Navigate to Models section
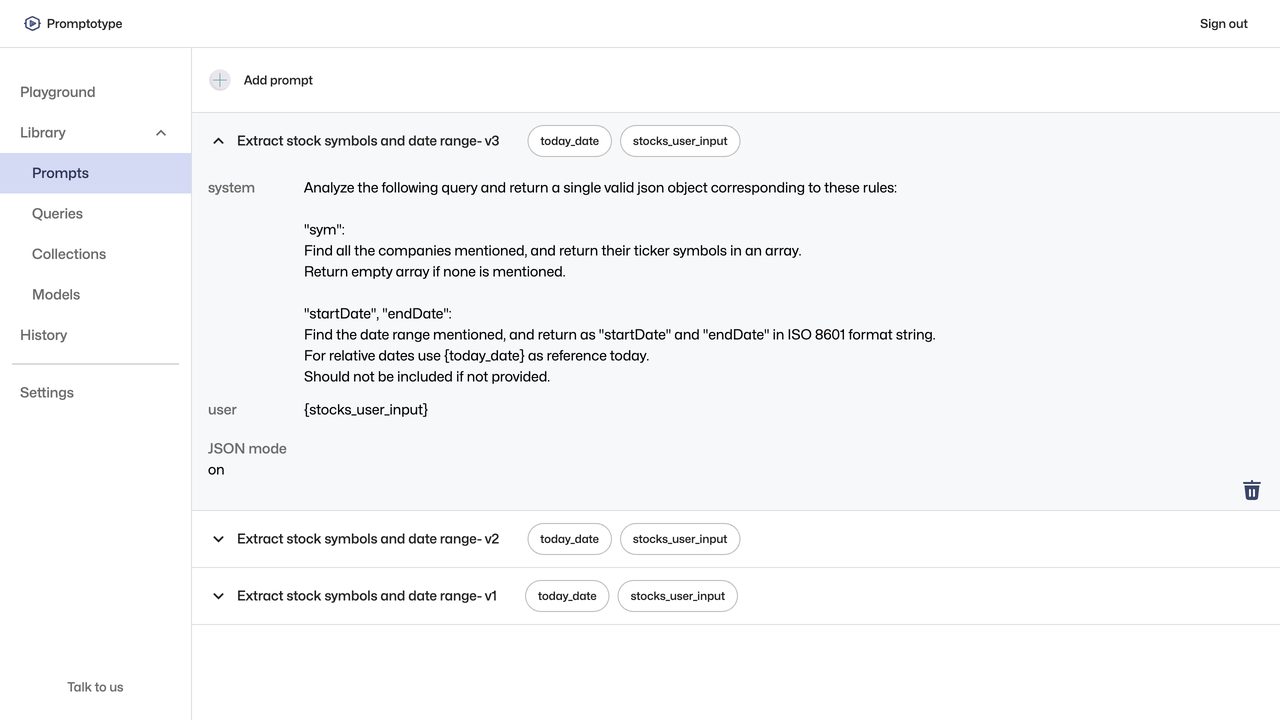Viewport: 1280px width, 720px height. pos(56,295)
